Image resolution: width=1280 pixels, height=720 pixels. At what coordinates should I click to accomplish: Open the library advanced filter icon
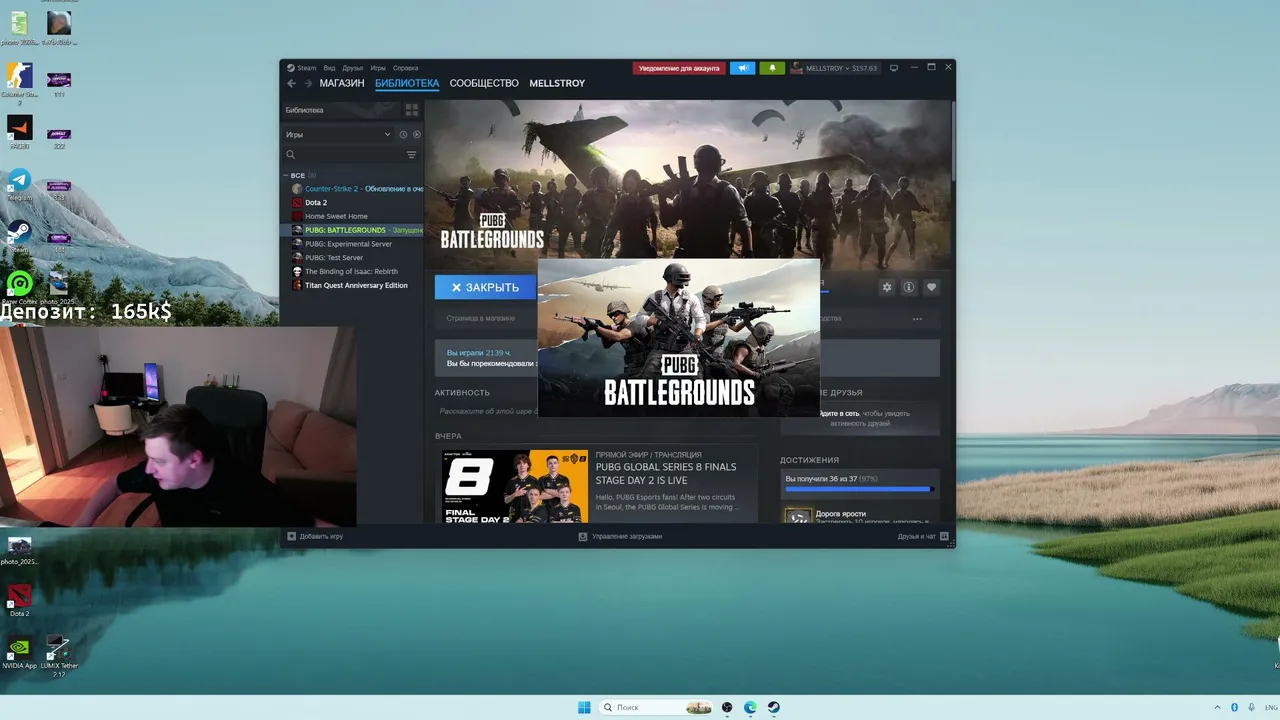(x=411, y=155)
